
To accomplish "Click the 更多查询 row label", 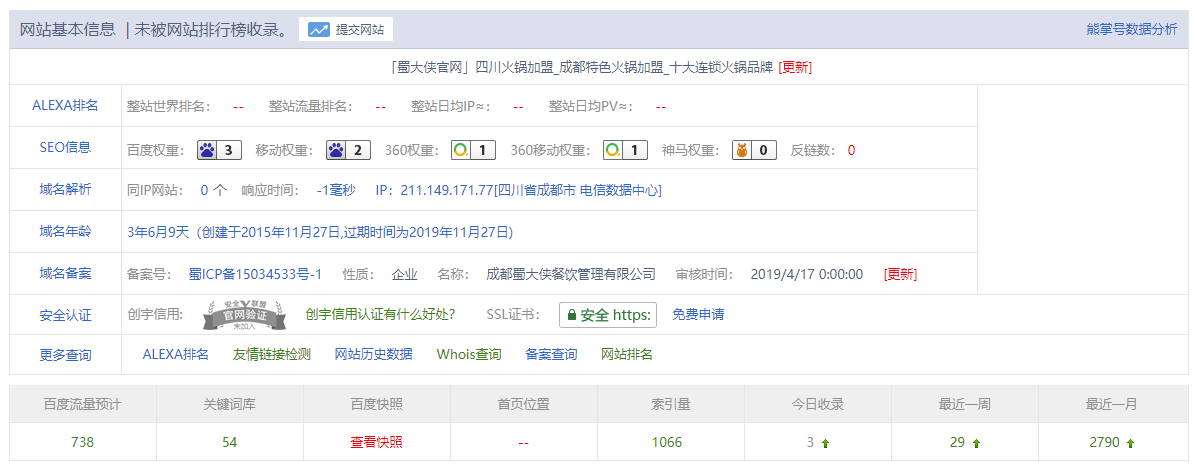I will click(66, 354).
